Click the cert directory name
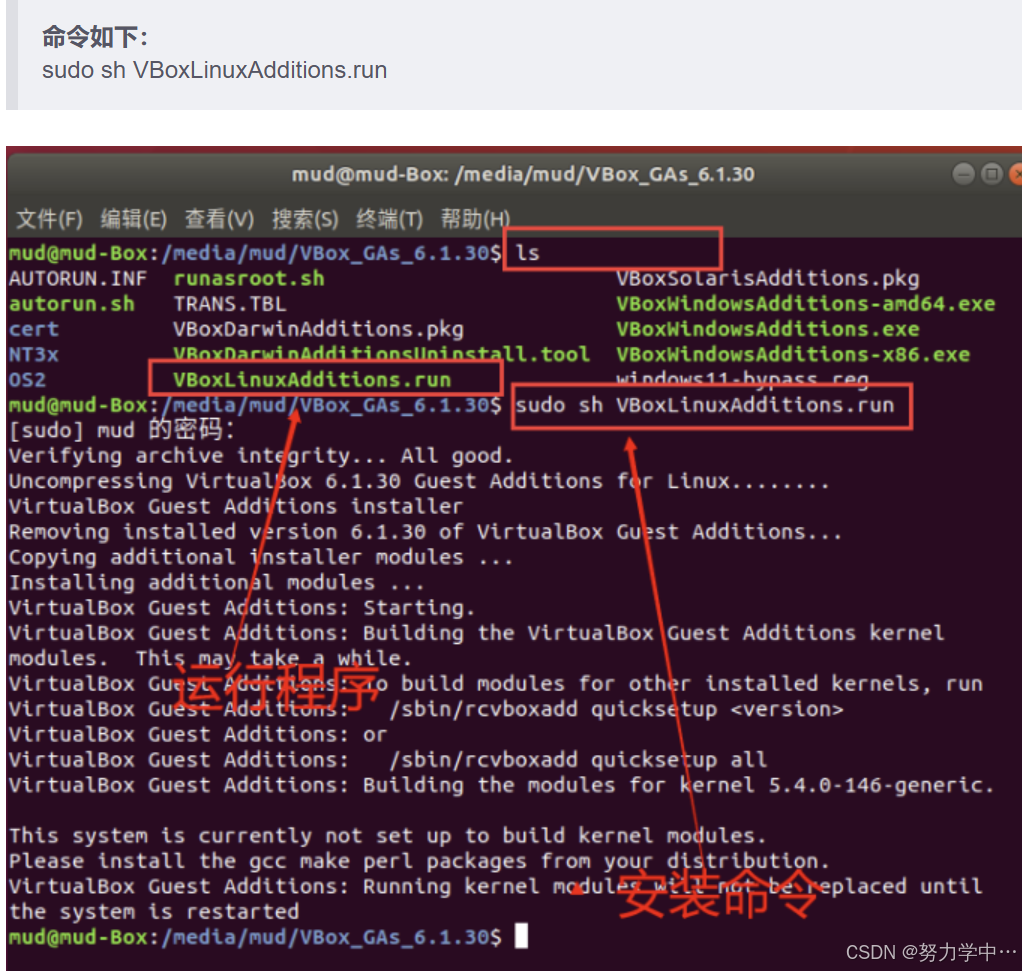 [x=34, y=329]
